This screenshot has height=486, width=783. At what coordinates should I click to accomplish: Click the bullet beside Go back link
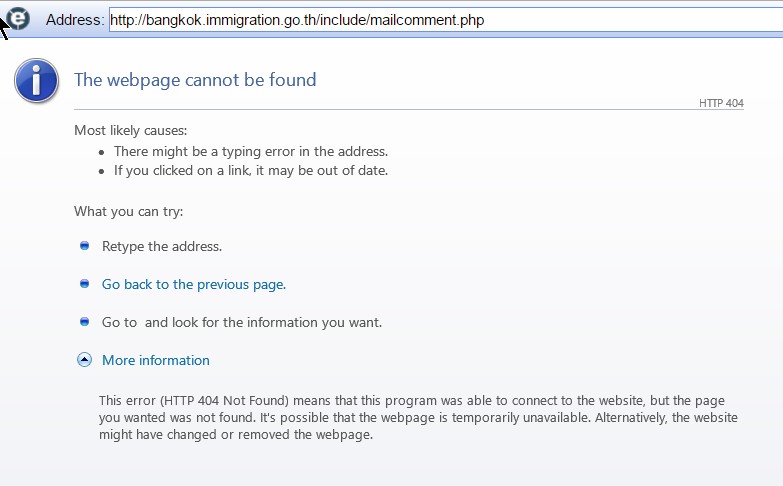[84, 284]
